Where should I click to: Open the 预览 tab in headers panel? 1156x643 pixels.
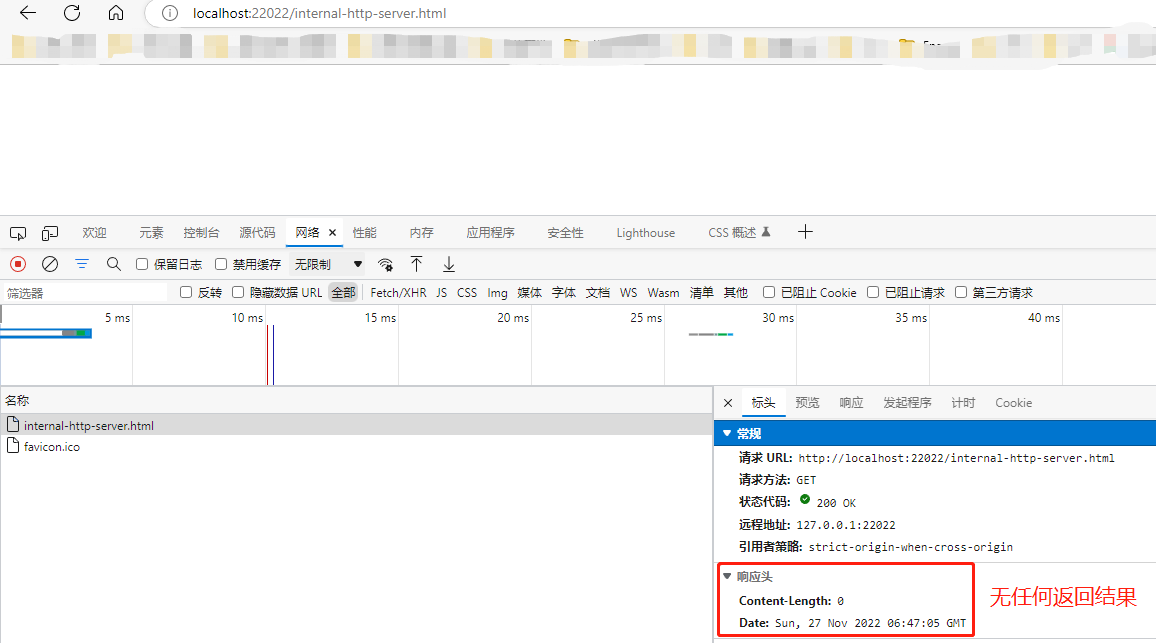tap(807, 402)
